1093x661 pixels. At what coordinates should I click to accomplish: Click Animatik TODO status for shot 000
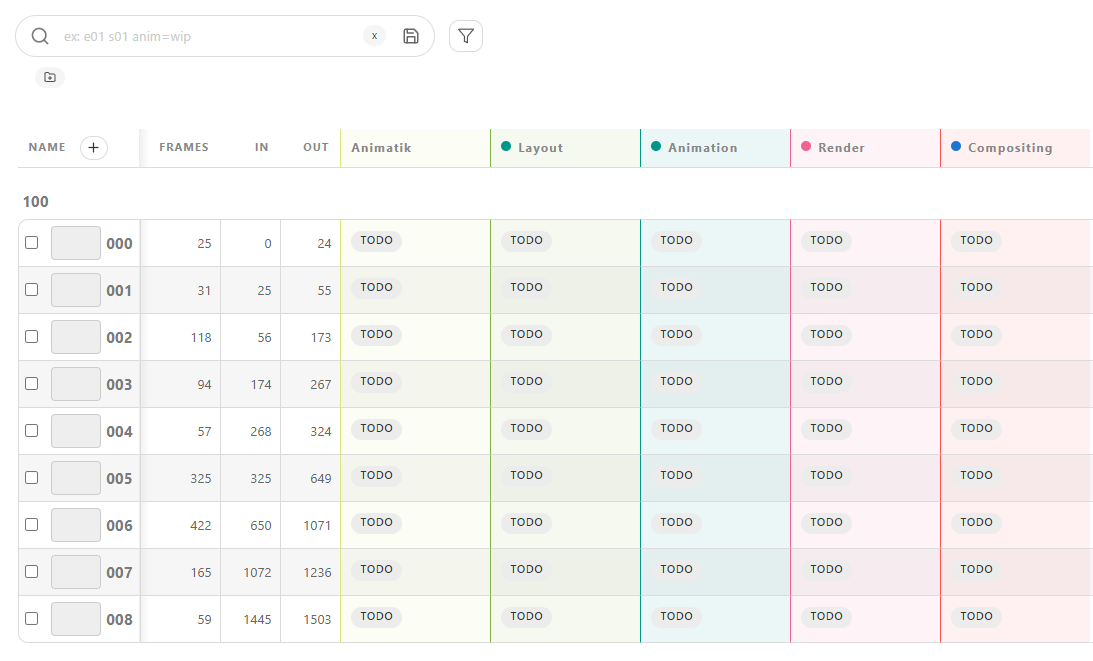376,241
